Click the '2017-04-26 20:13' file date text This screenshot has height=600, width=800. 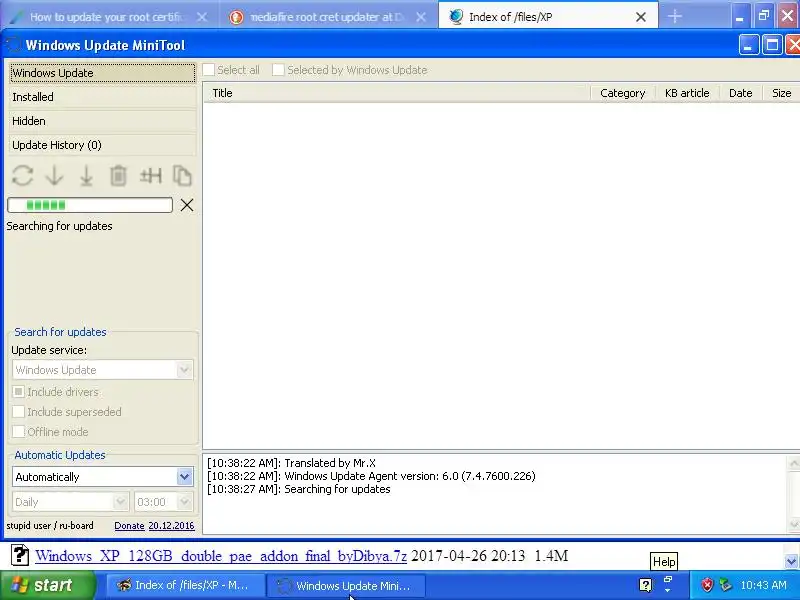pos(468,556)
